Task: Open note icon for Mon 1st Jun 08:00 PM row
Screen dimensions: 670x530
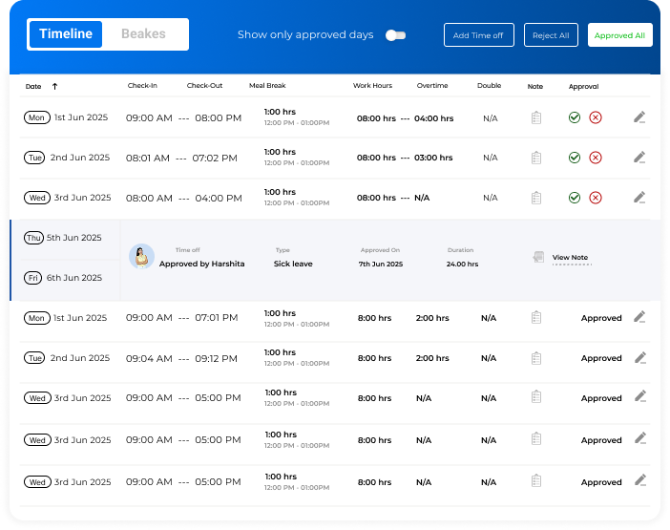Action: coord(536,118)
